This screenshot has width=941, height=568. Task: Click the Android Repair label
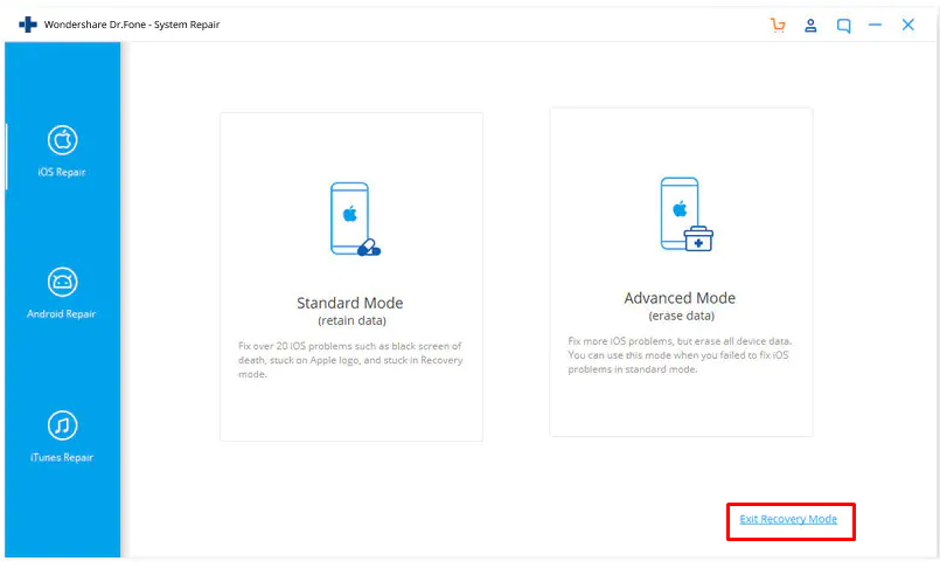(x=62, y=314)
